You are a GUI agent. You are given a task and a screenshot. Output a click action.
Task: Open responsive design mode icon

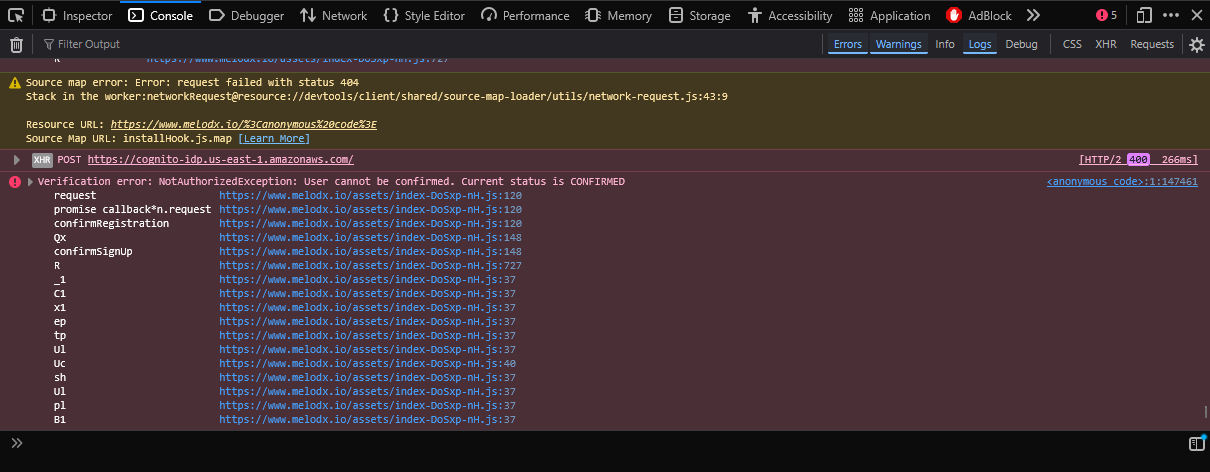[1145, 15]
